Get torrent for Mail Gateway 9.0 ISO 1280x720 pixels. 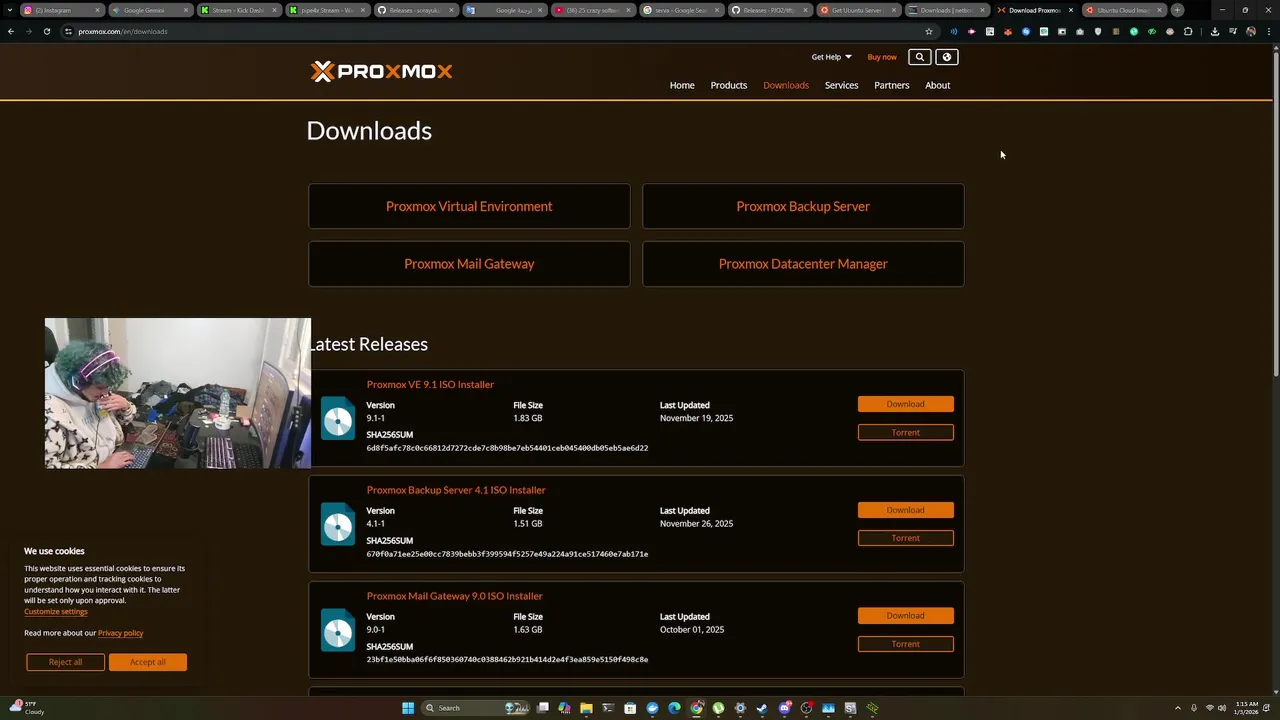pos(905,644)
